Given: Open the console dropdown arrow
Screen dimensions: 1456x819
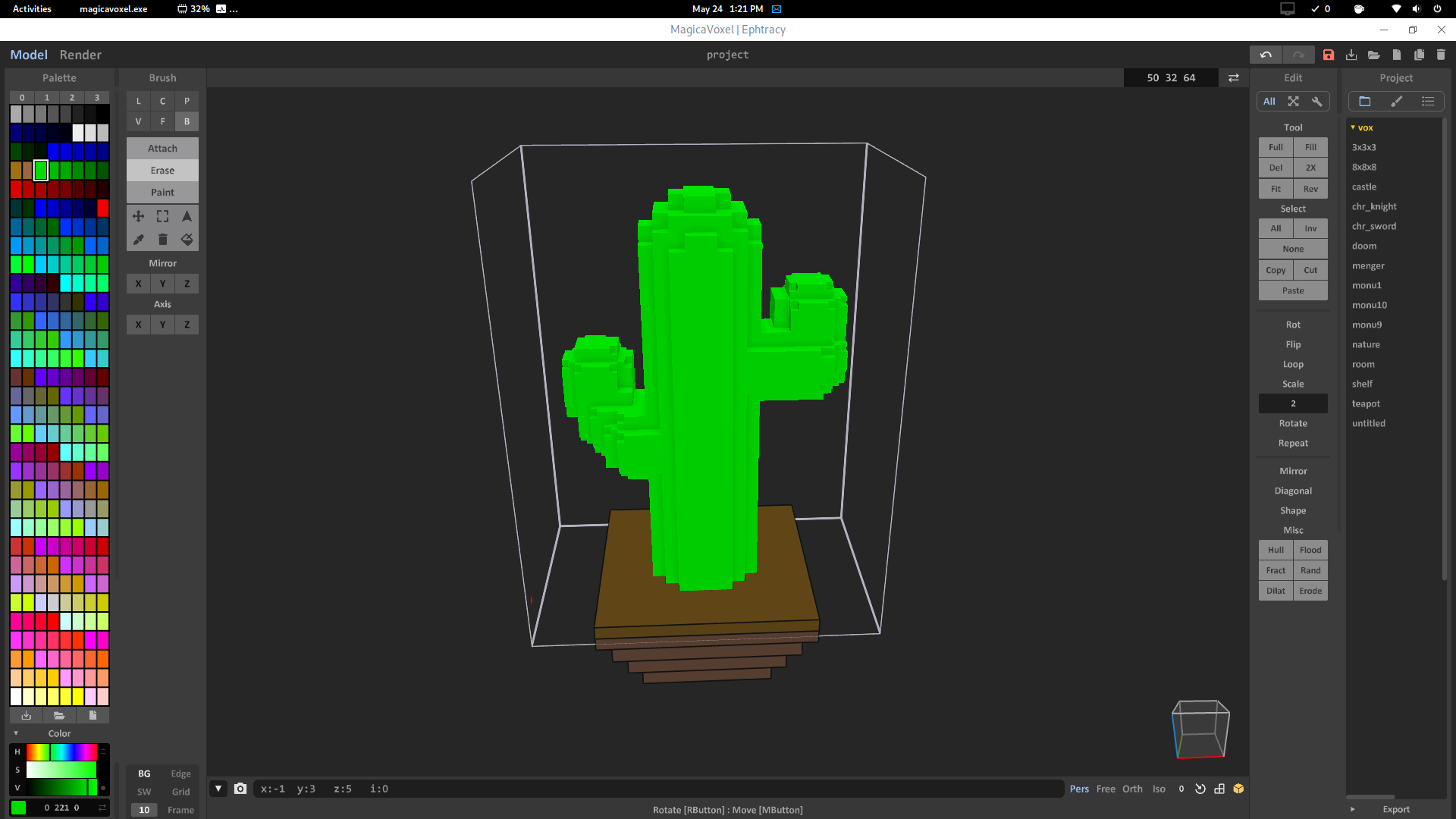Looking at the screenshot, I should (x=218, y=789).
